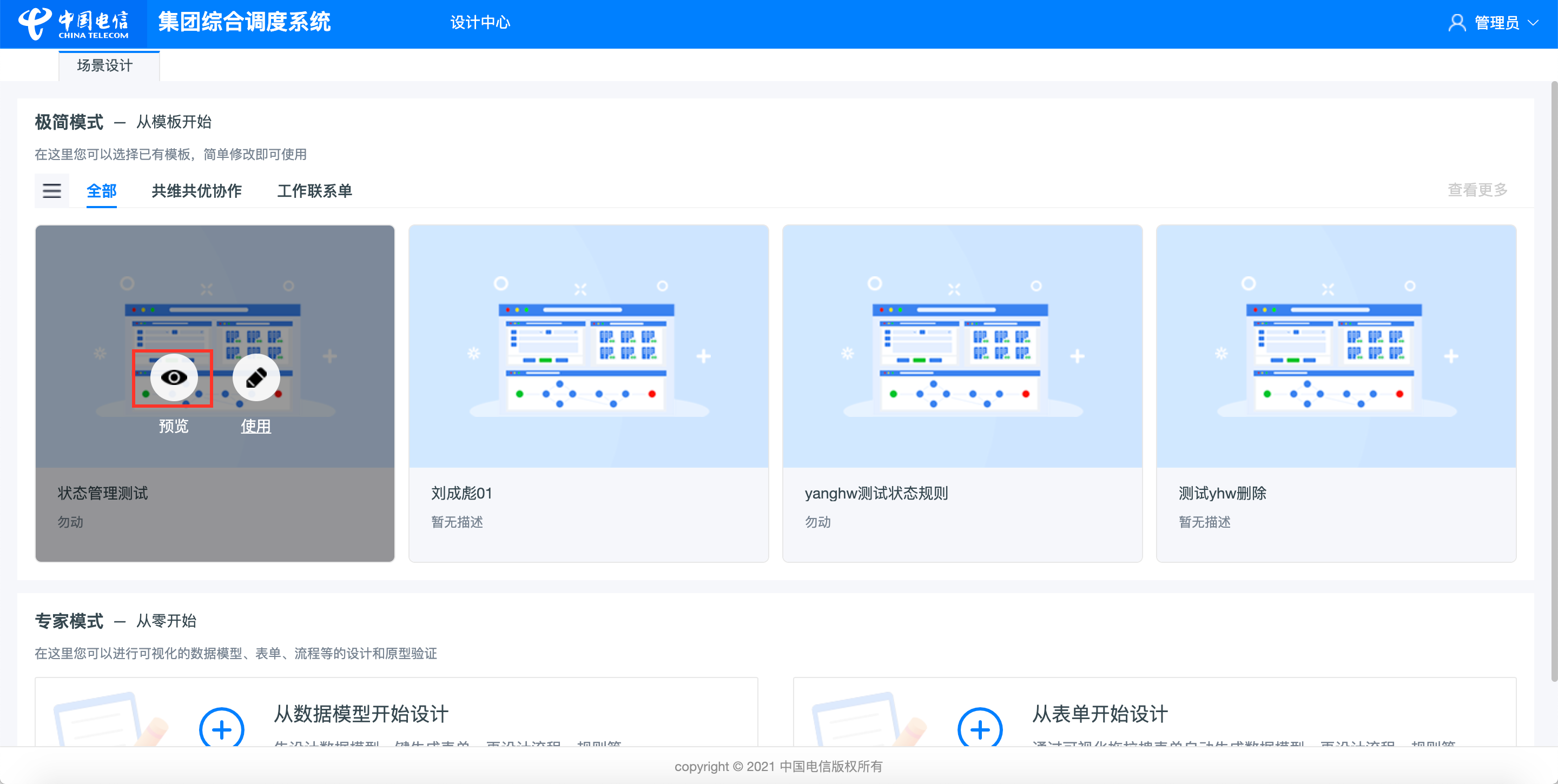Image resolution: width=1558 pixels, height=784 pixels.
Task: Open the 管理员 account menu
Action: tap(1496, 23)
